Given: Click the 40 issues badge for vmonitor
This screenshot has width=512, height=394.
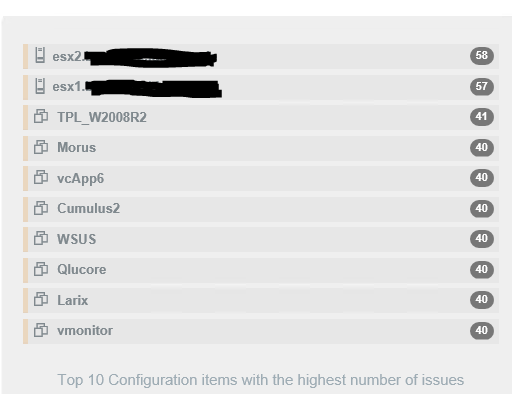Looking at the screenshot, I should point(482,330).
